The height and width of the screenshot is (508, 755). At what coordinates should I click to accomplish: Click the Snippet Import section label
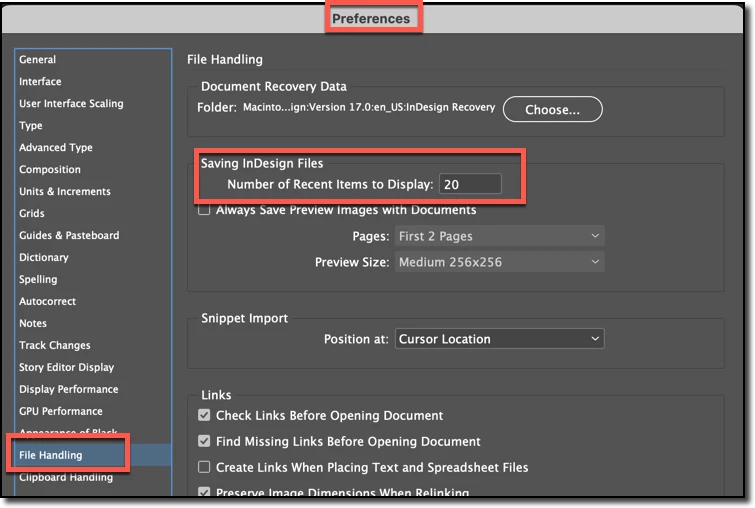click(244, 318)
